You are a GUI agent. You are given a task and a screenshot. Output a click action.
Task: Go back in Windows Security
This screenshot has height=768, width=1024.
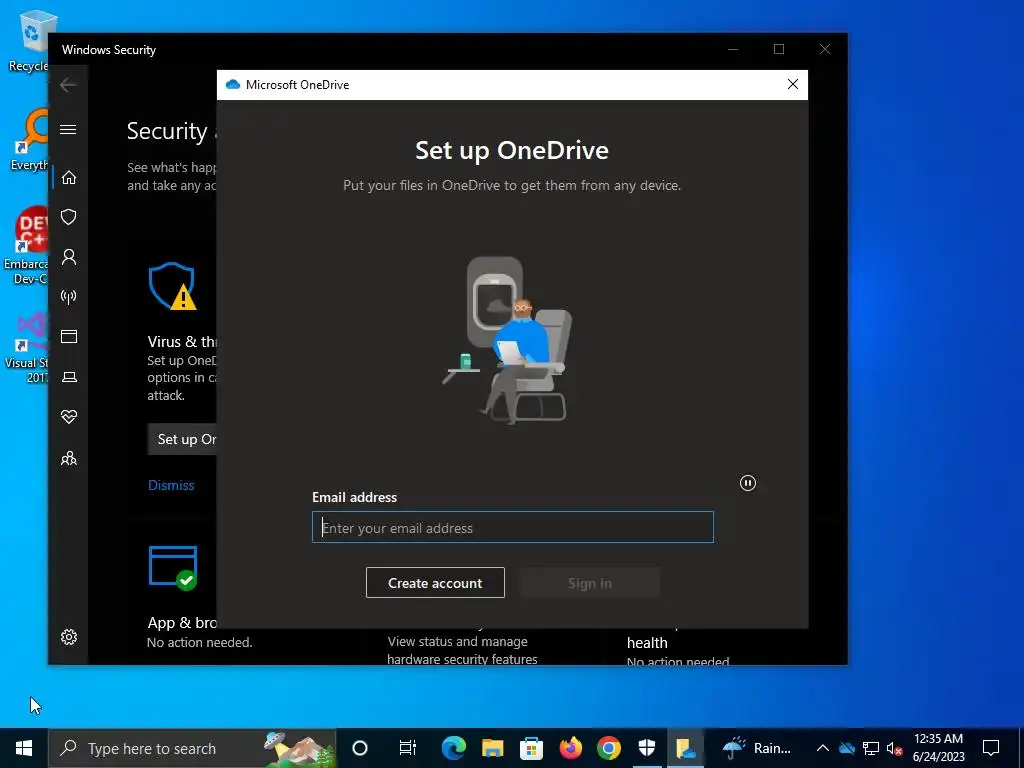68,84
